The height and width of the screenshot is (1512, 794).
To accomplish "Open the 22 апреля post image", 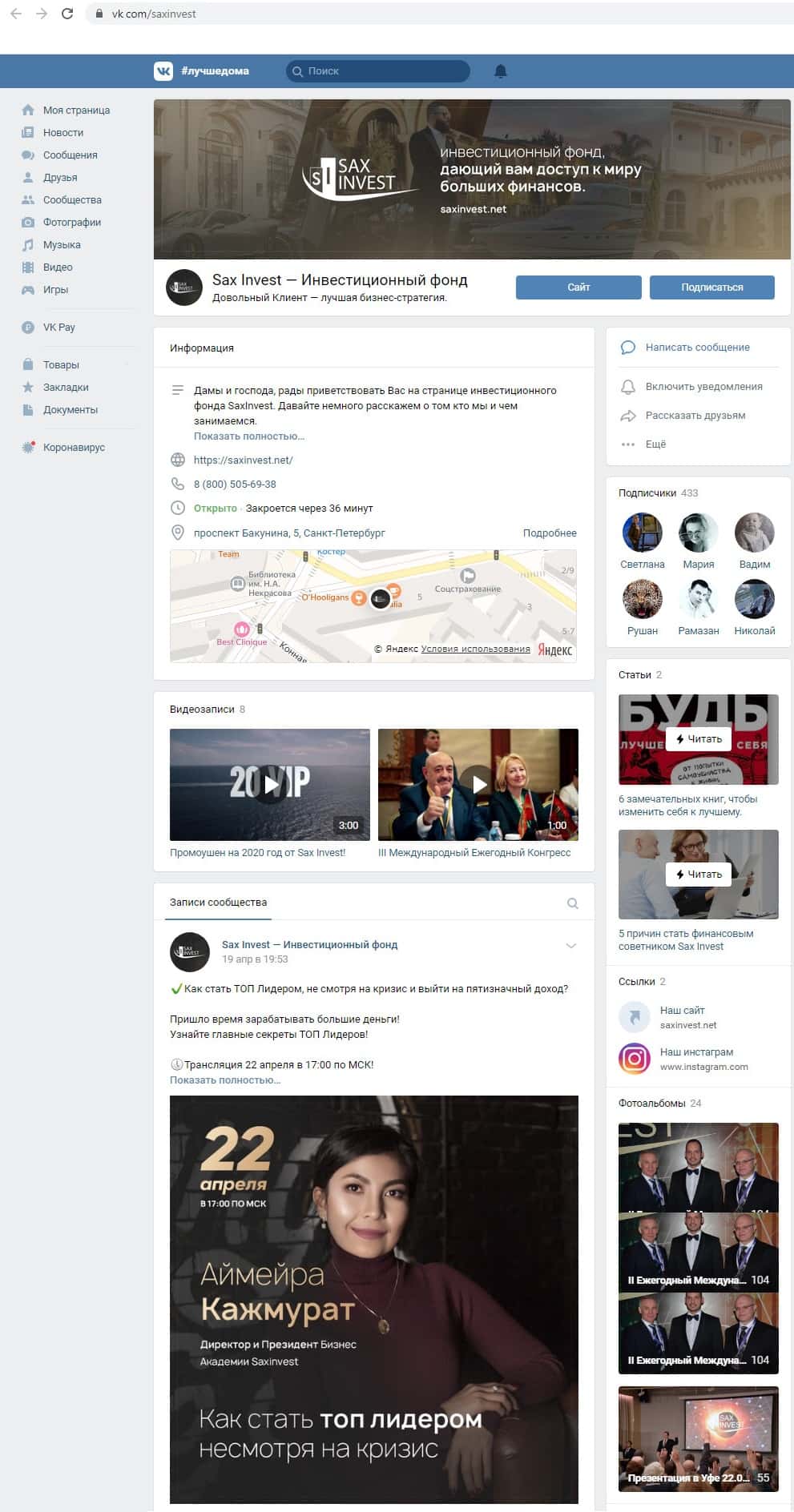I will [374, 1299].
